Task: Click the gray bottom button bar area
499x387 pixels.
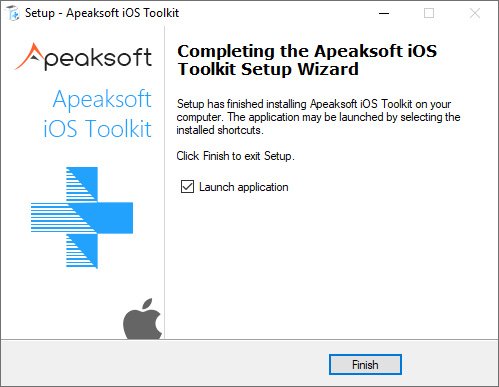Action: pos(249,363)
